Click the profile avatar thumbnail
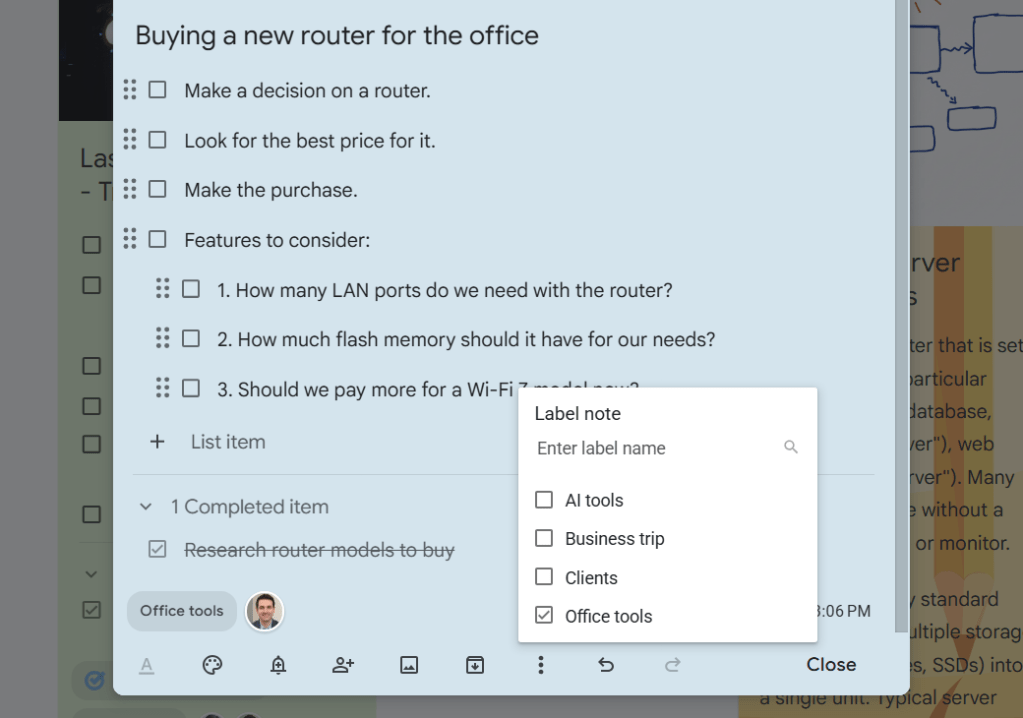1023x718 pixels. [x=264, y=611]
